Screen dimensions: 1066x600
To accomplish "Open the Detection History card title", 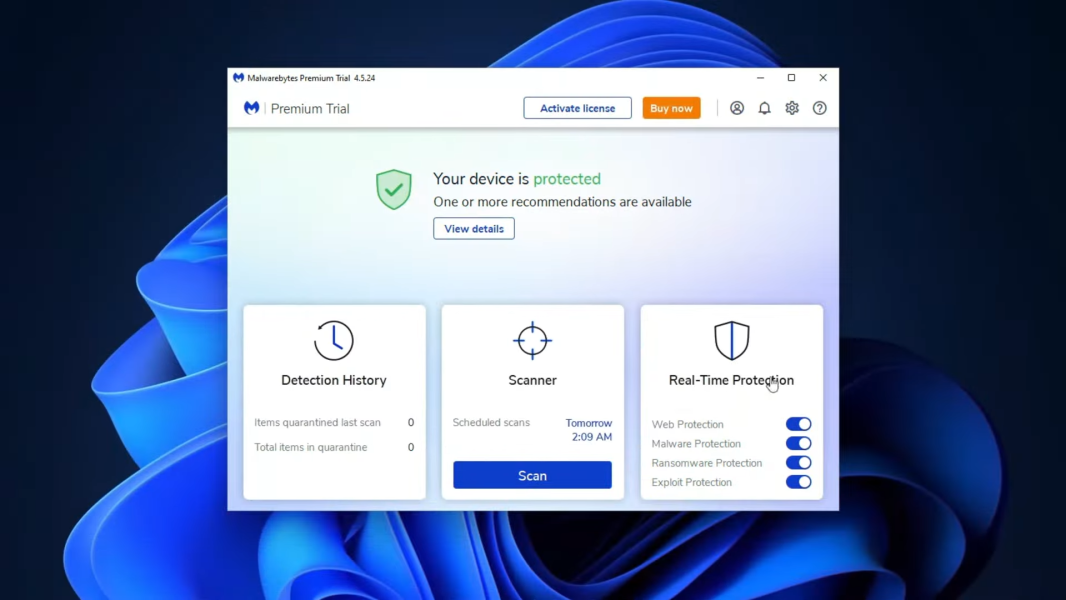I will click(x=334, y=380).
